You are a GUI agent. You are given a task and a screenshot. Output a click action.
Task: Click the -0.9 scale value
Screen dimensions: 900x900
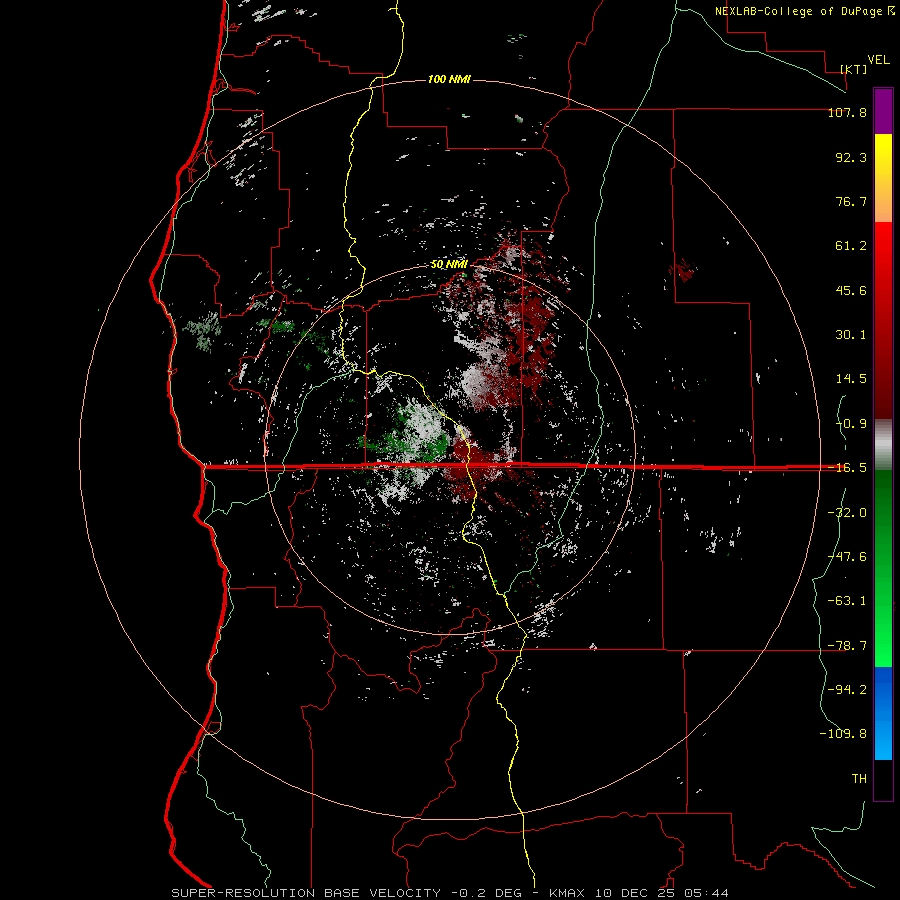[x=851, y=424]
